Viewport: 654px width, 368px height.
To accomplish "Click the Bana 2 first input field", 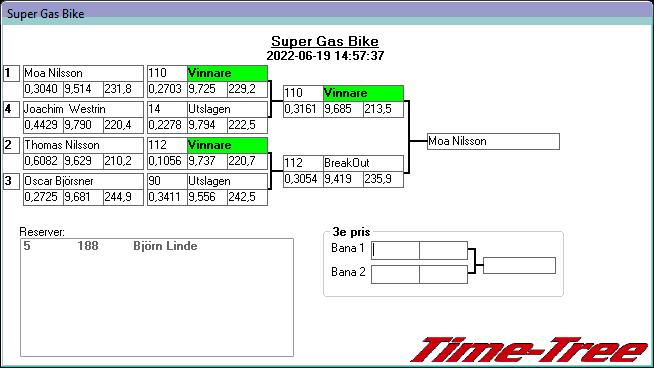I will coord(395,275).
